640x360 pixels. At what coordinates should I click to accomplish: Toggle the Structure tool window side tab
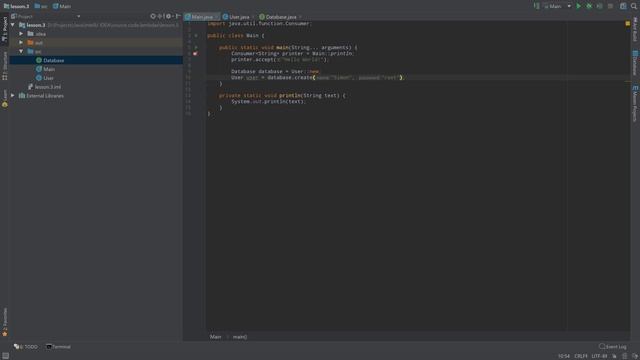tap(4, 65)
